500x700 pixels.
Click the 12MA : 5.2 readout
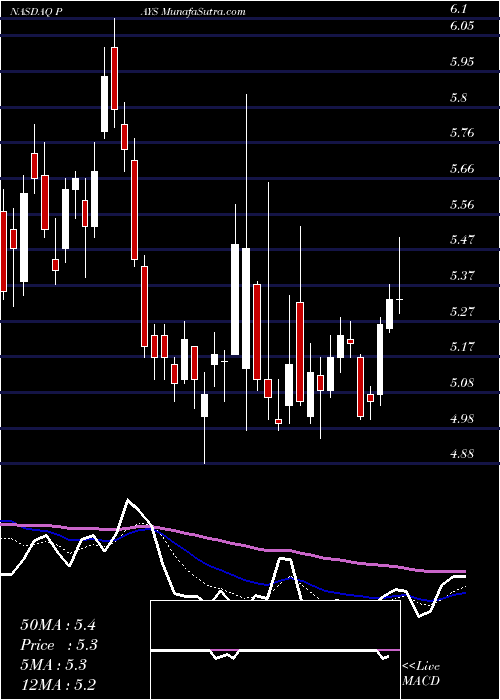(58, 685)
